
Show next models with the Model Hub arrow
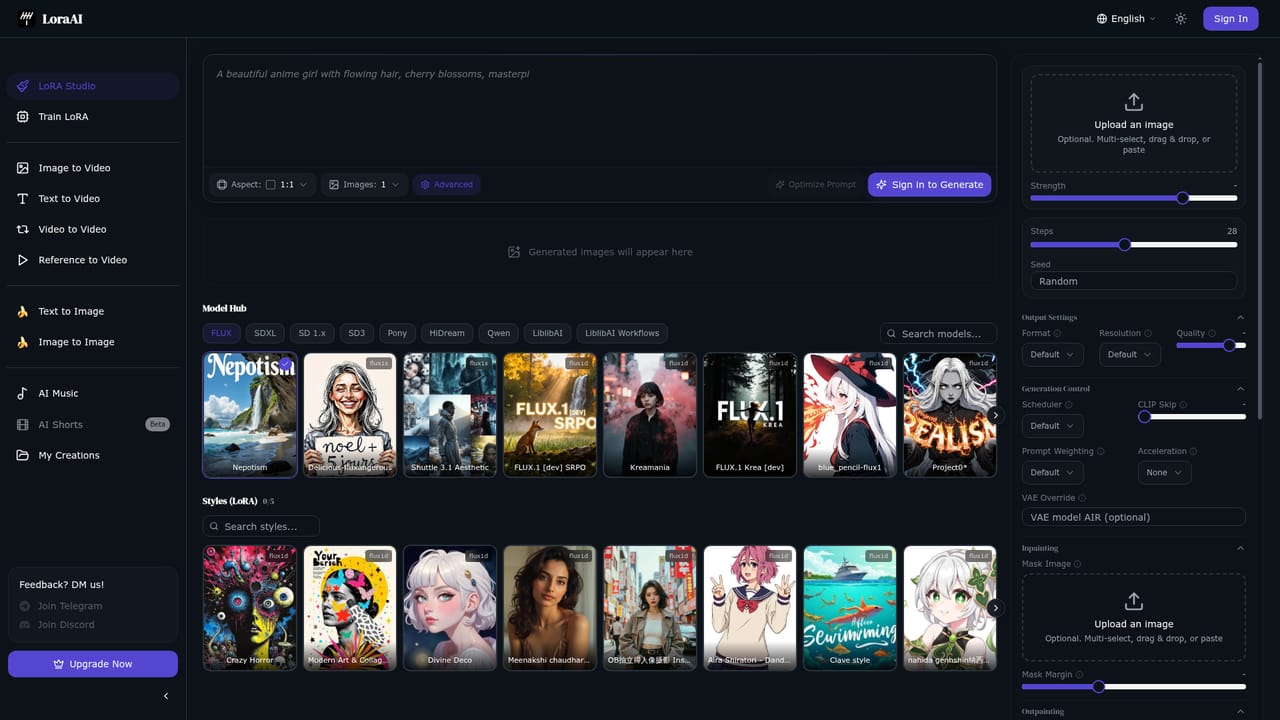point(994,414)
